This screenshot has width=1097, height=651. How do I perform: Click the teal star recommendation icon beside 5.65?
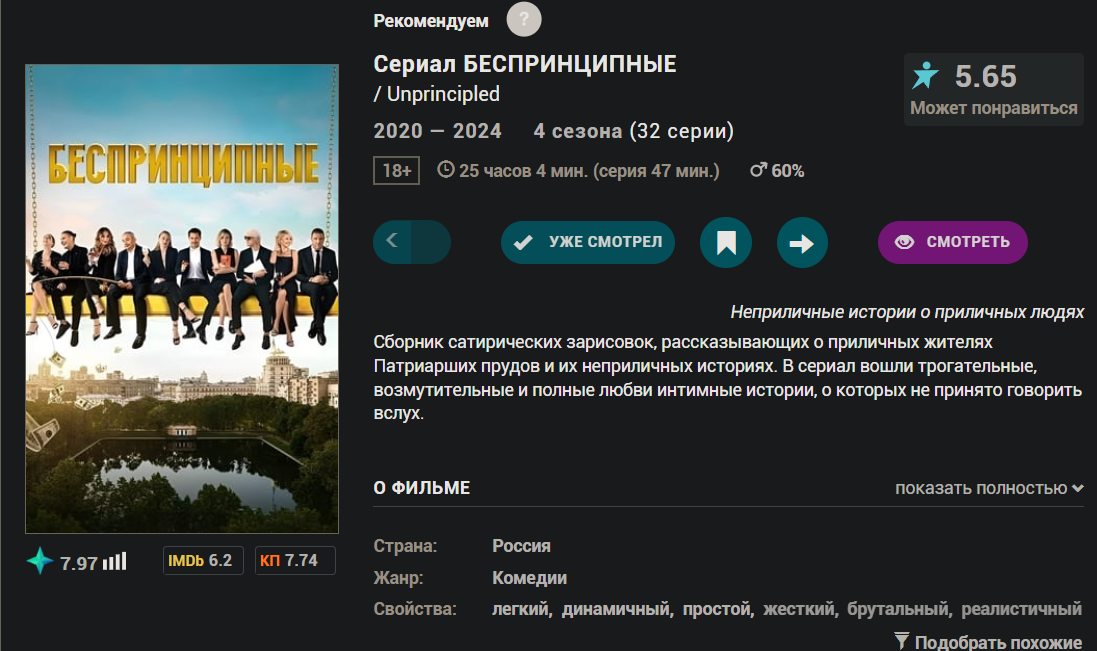925,76
